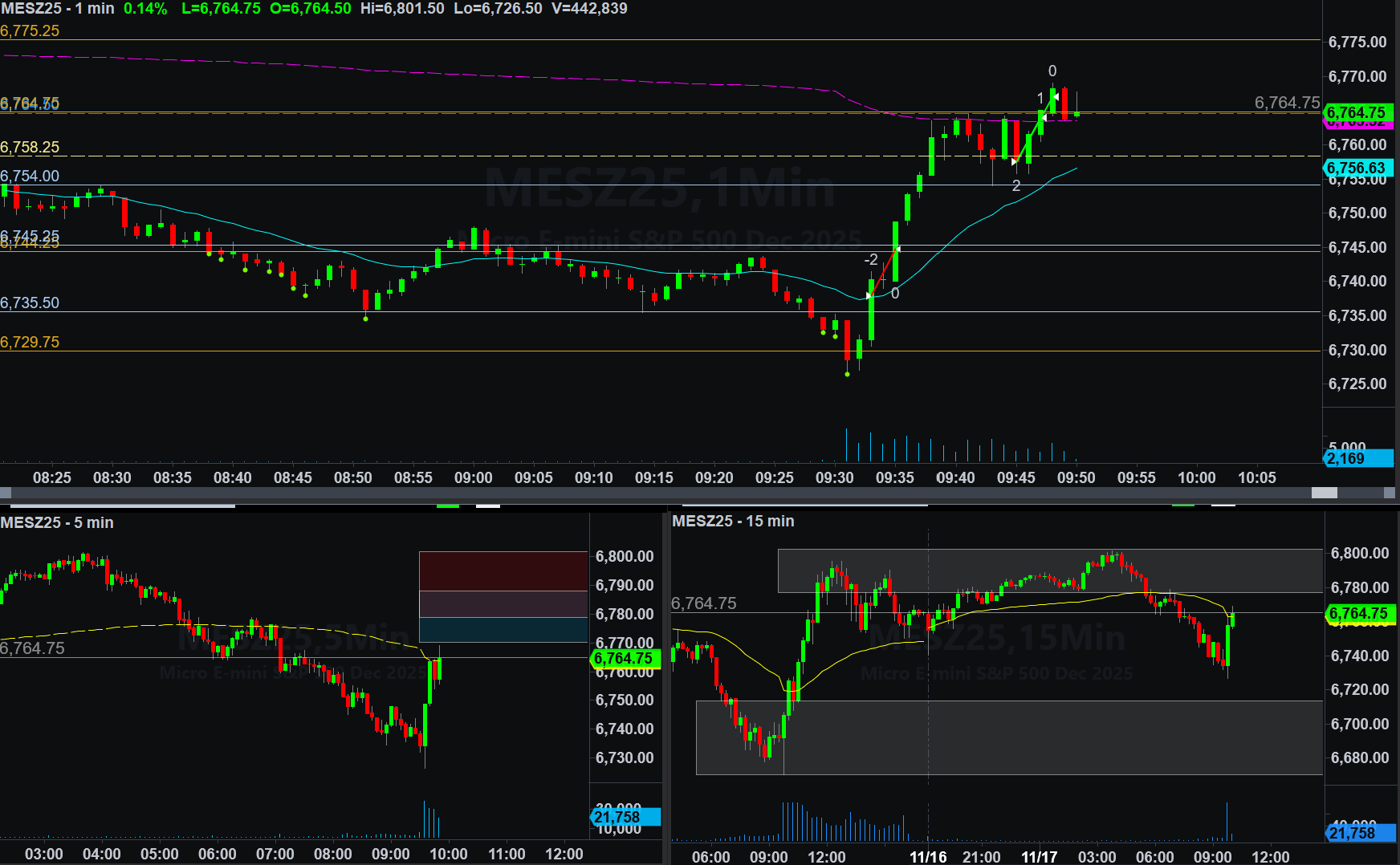
Task: Select upper gray rectangle on 15 min chart
Action: pos(1049,571)
